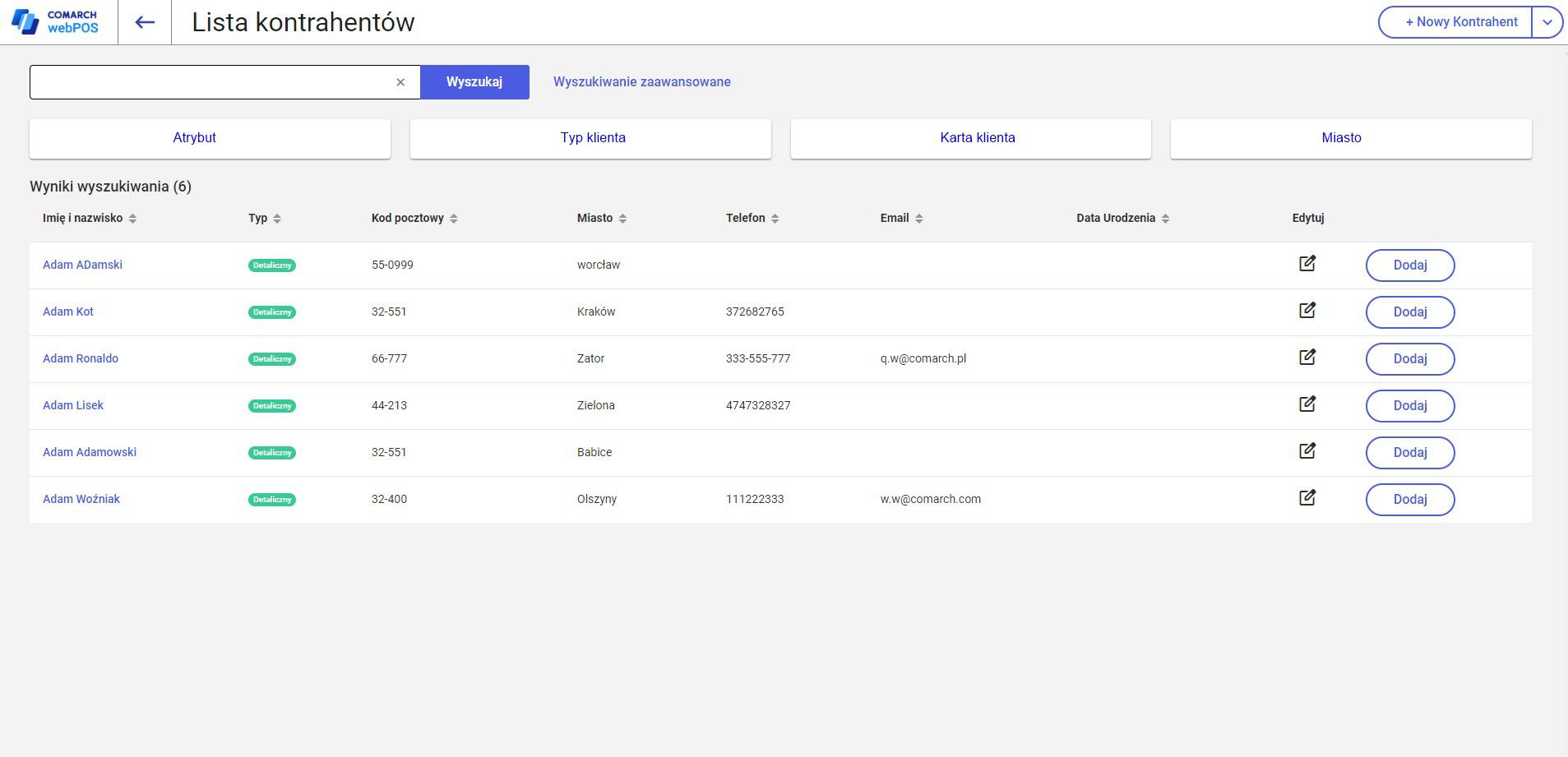
Task: Select the email q.w@comarch.pl
Action: [x=923, y=358]
